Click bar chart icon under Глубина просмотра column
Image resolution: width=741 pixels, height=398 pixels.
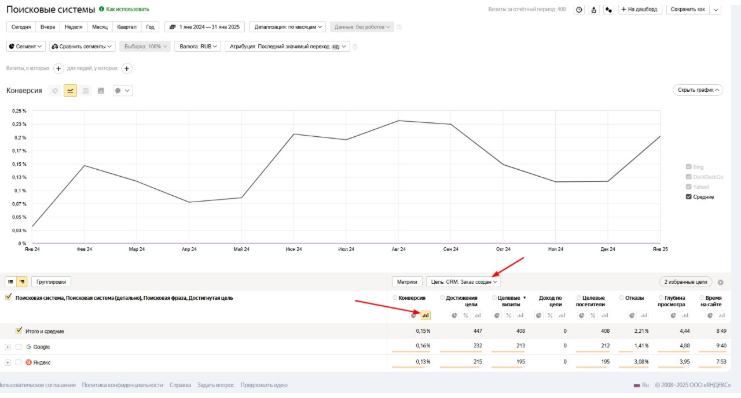pos(685,315)
